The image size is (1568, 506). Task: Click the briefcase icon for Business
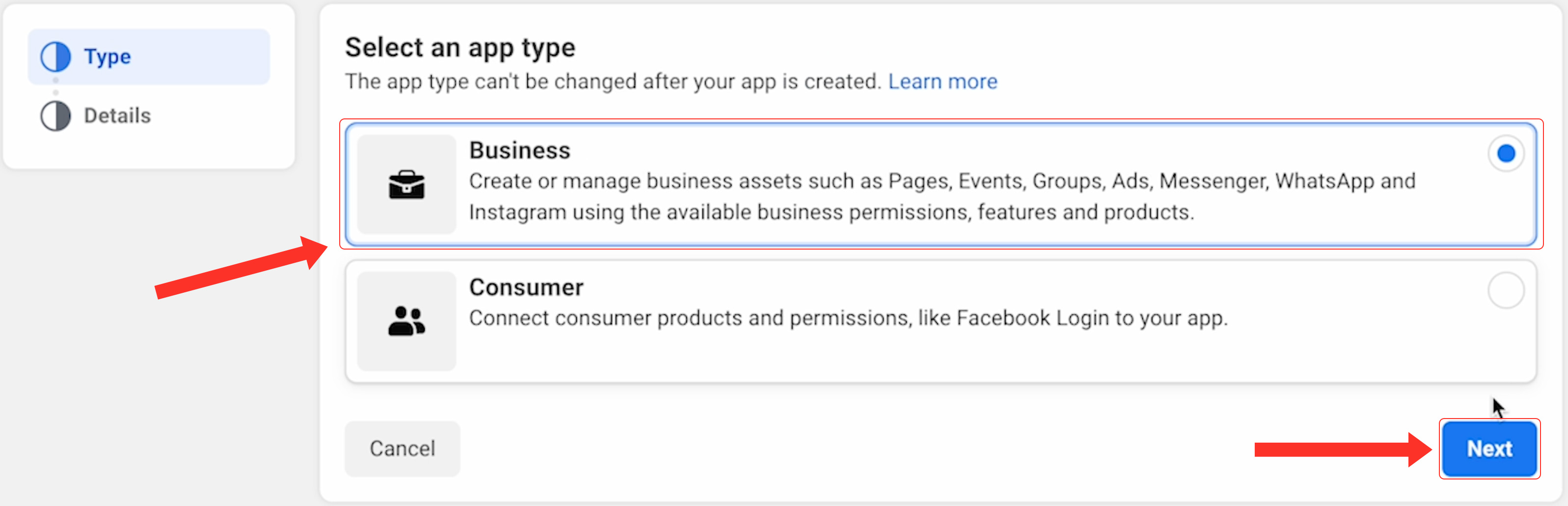pyautogui.click(x=406, y=185)
